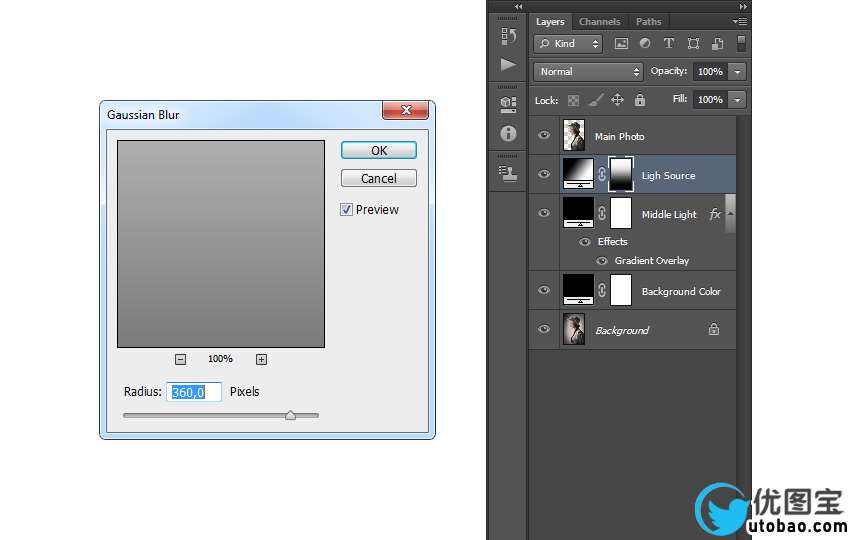This screenshot has width=850, height=540.
Task: Click link icon on Ligh Source layer
Action: (x=602, y=174)
